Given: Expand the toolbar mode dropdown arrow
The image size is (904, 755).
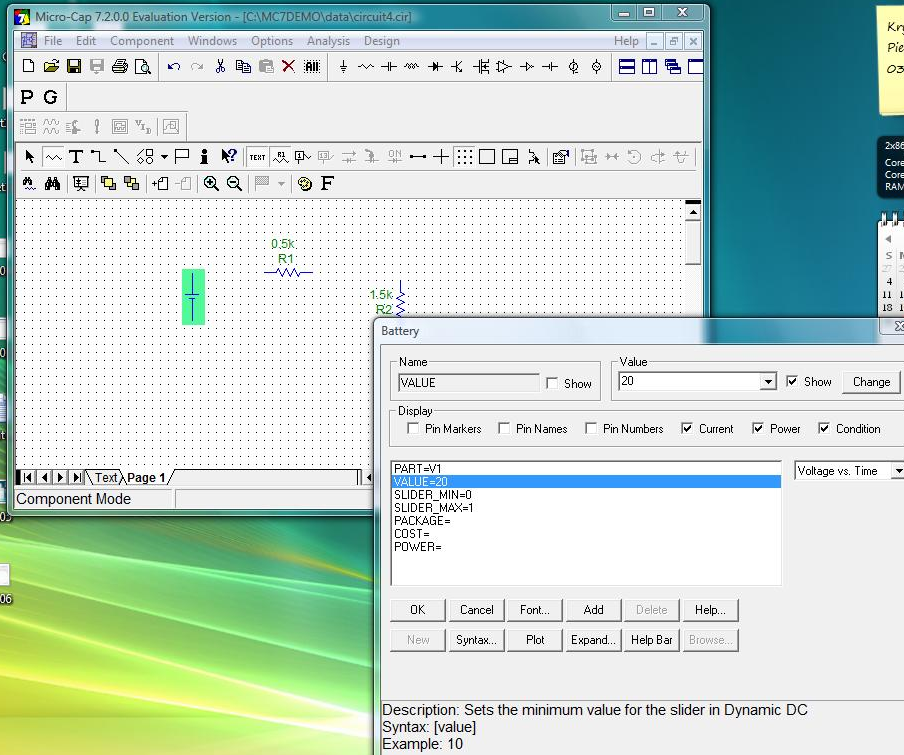Looking at the screenshot, I should pos(164,157).
